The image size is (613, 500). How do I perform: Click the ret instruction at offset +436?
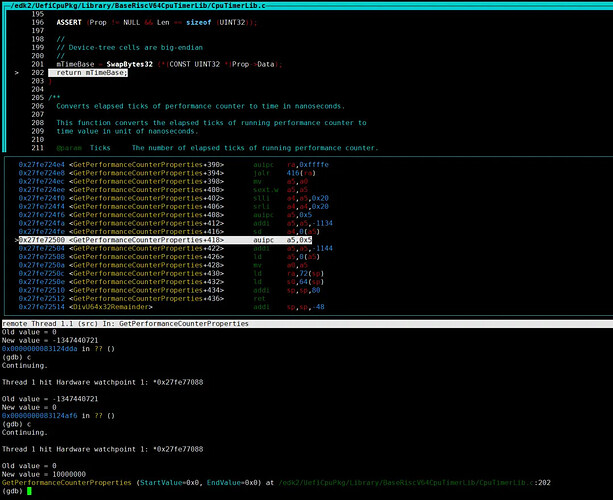259,297
